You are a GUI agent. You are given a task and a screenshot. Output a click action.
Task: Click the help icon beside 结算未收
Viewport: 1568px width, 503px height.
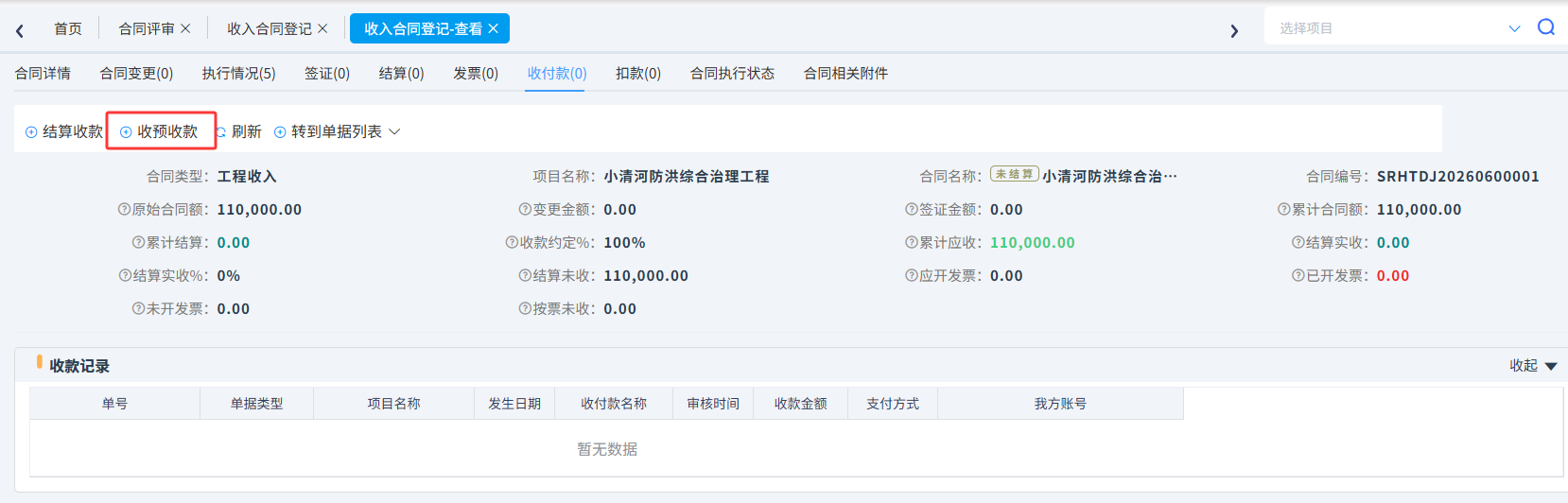pyautogui.click(x=525, y=275)
